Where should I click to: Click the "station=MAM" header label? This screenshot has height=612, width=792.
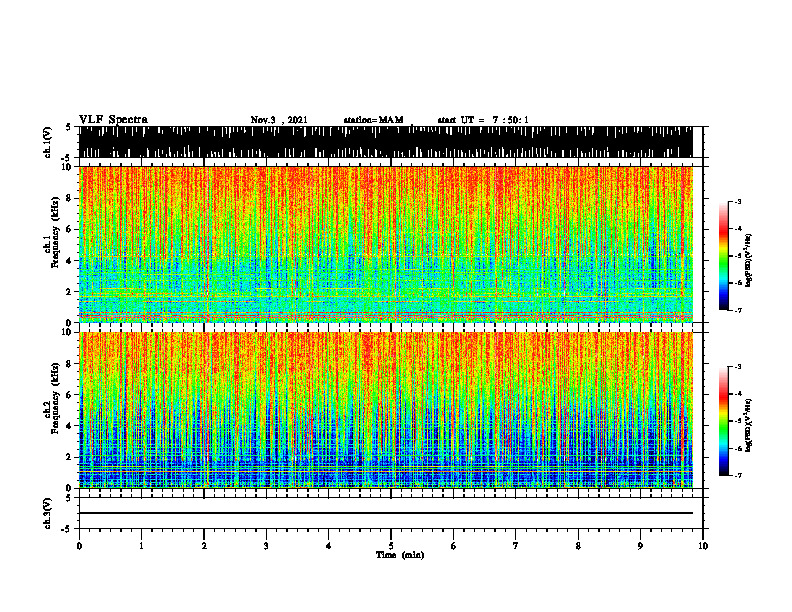click(373, 120)
